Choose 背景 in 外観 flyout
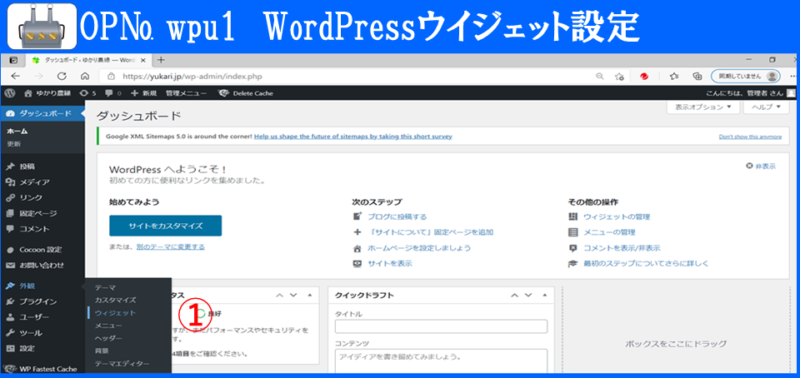The width and height of the screenshot is (800, 378). click(102, 351)
